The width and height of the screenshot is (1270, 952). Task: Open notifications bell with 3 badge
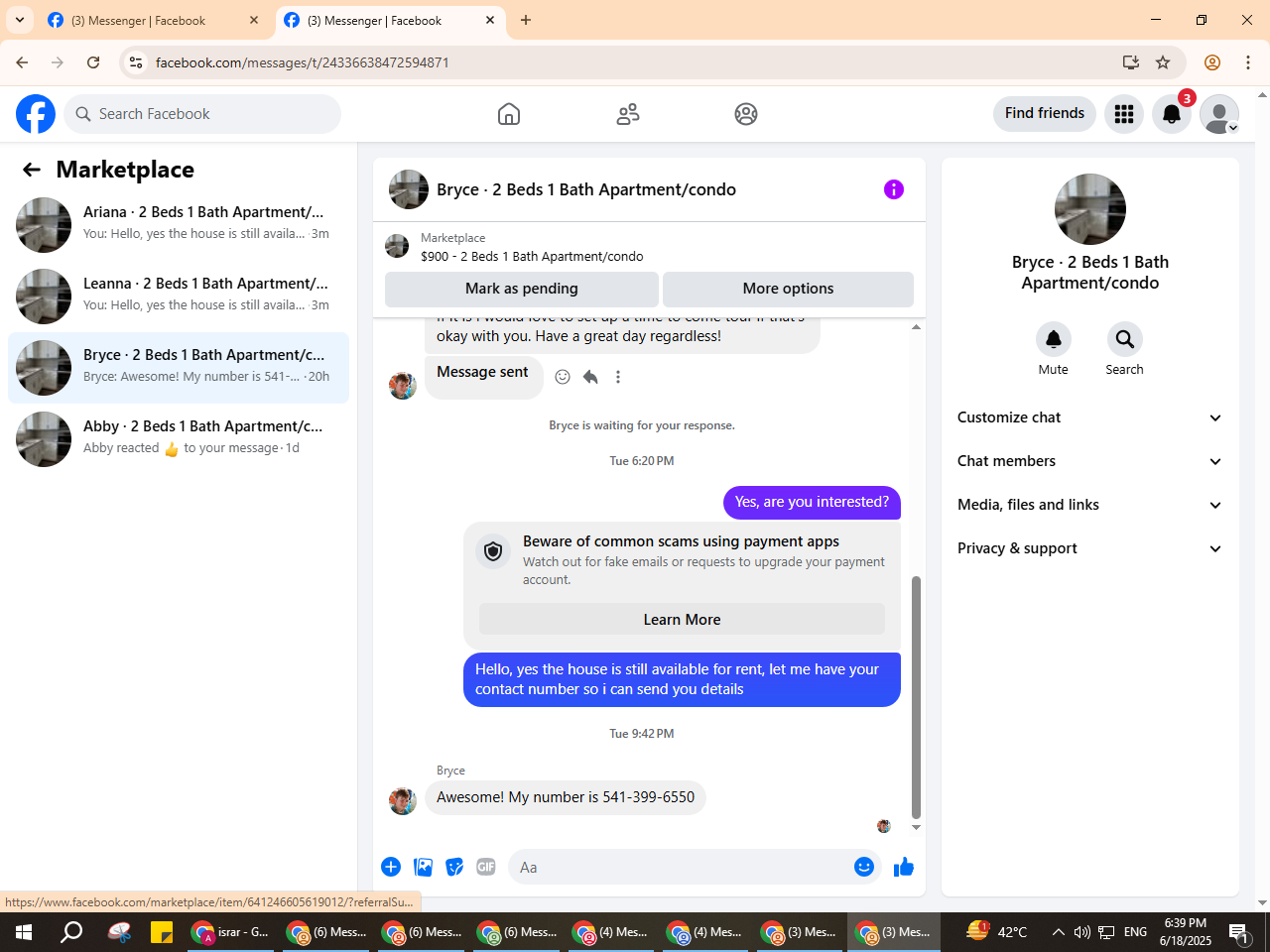(x=1172, y=114)
